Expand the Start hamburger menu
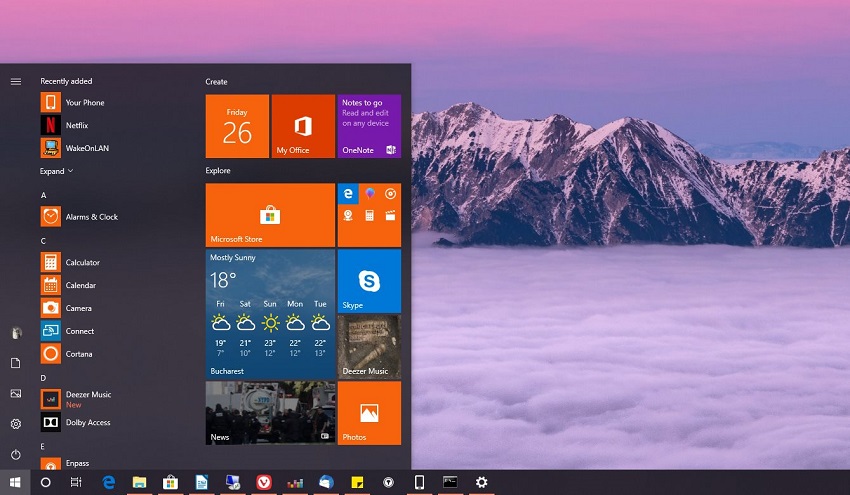Screen dimensions: 850x495 coord(16,81)
